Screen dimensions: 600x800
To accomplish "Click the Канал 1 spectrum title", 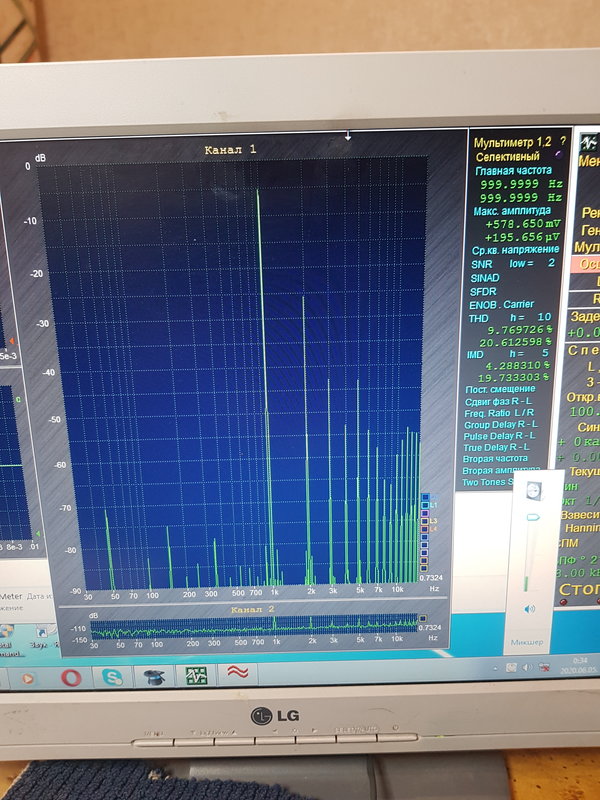I will point(230,149).
